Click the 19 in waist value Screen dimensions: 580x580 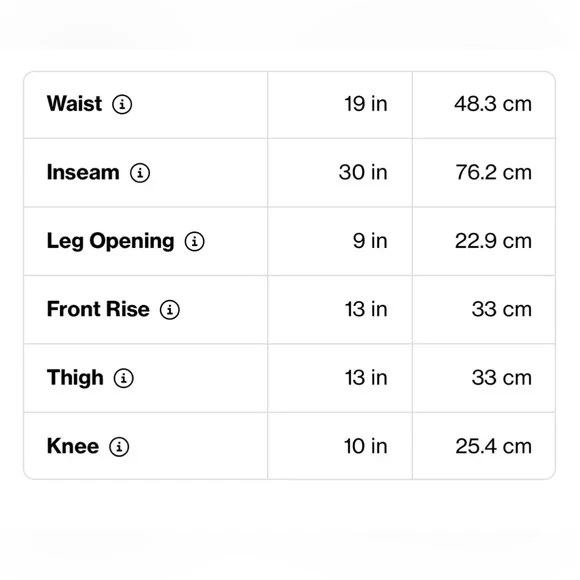(366, 104)
